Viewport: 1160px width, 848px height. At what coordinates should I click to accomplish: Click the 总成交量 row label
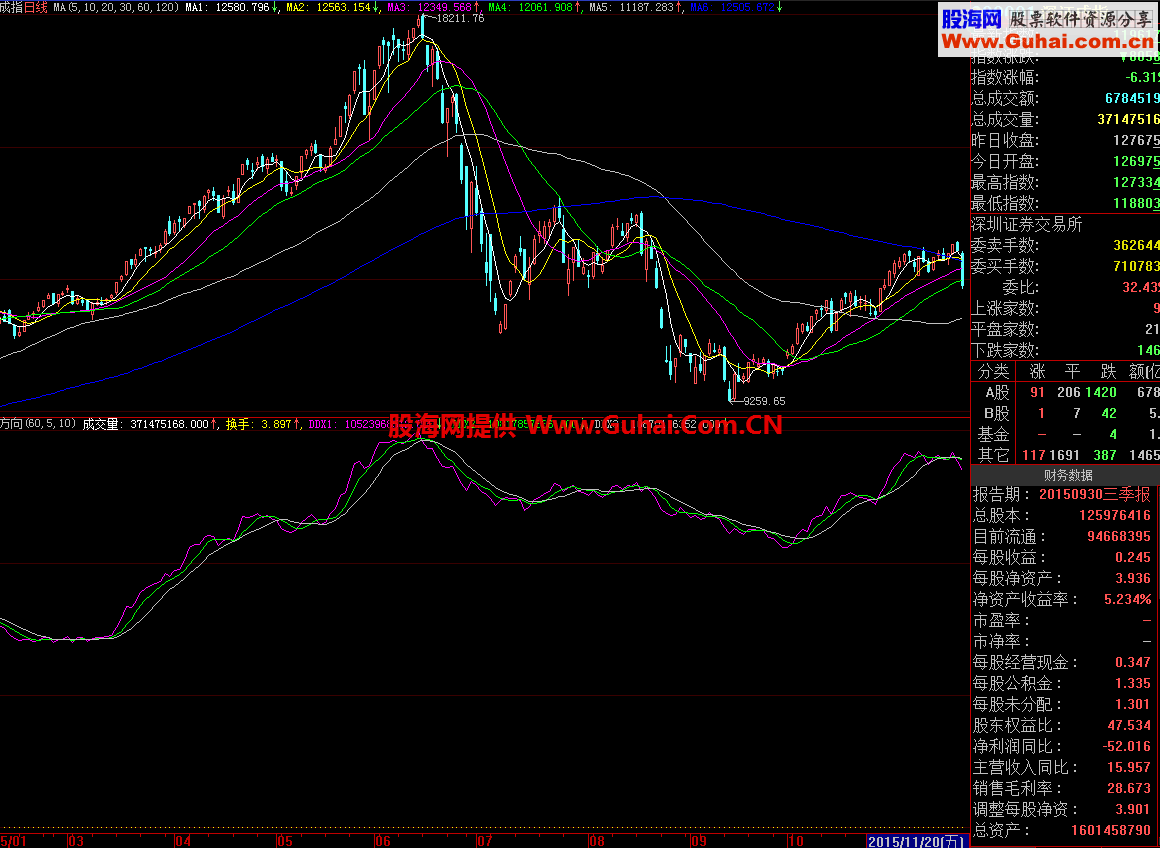coord(1005,119)
